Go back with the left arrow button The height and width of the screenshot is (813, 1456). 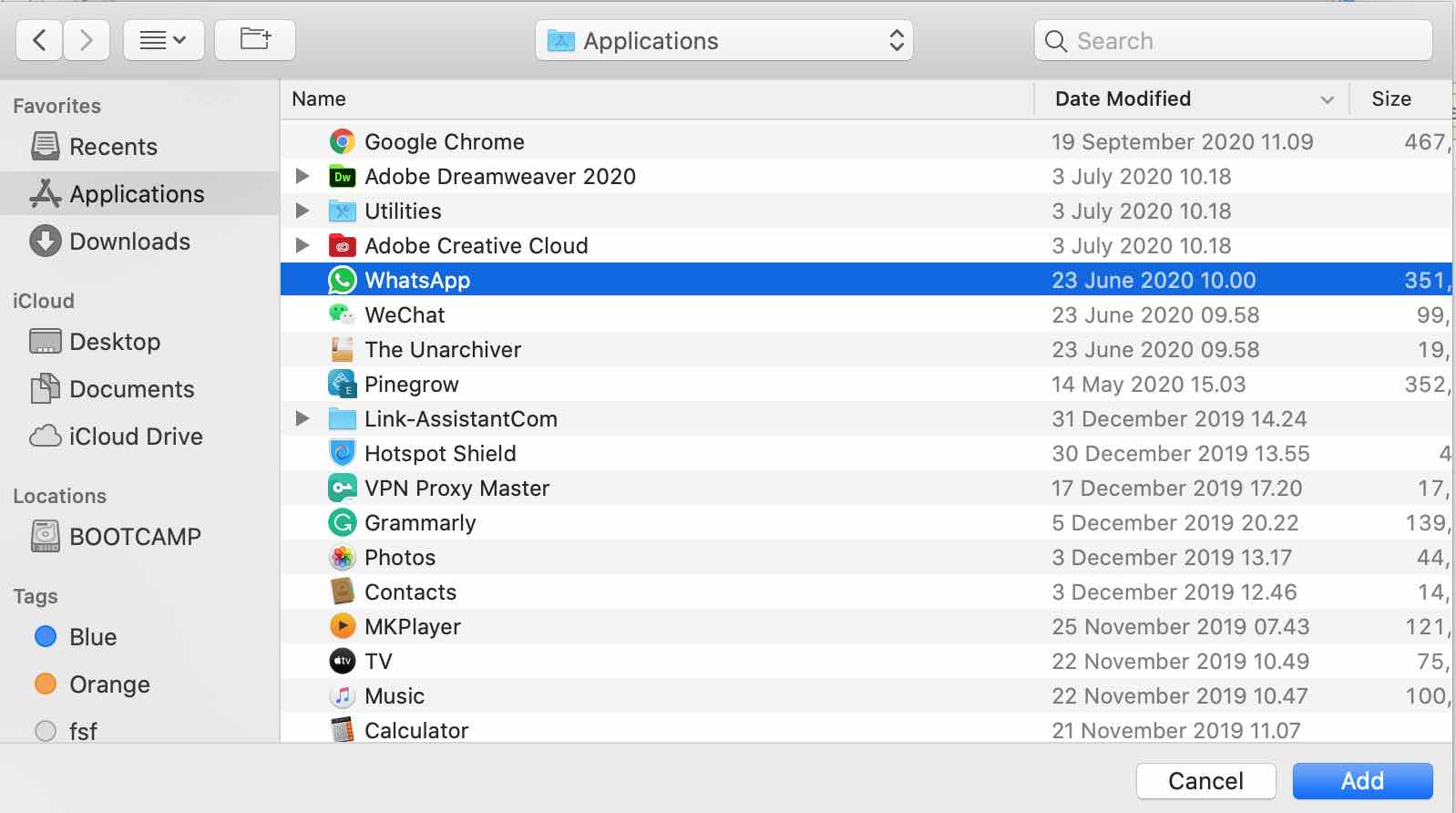click(39, 40)
